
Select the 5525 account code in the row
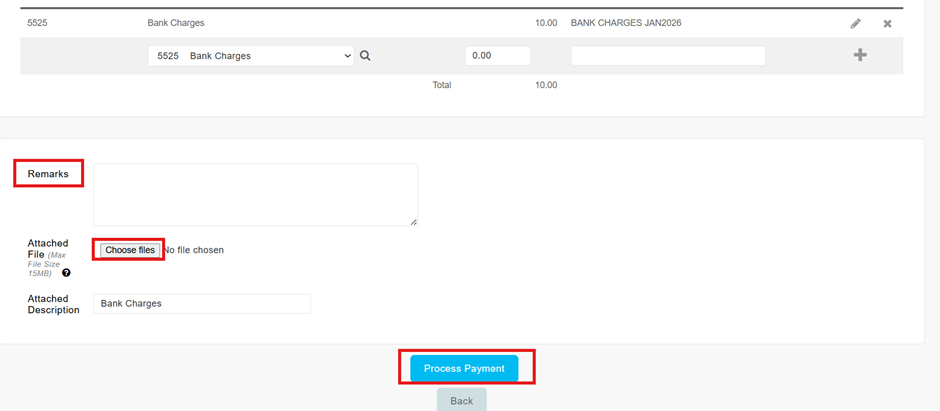37,22
